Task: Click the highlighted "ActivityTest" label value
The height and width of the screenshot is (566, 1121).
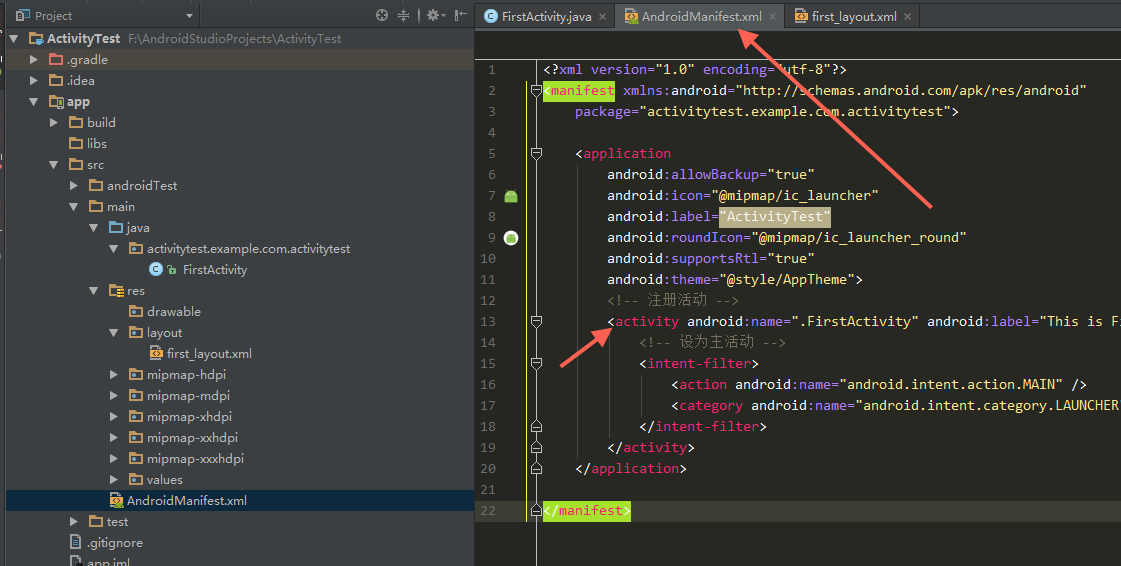Action: coord(775,217)
